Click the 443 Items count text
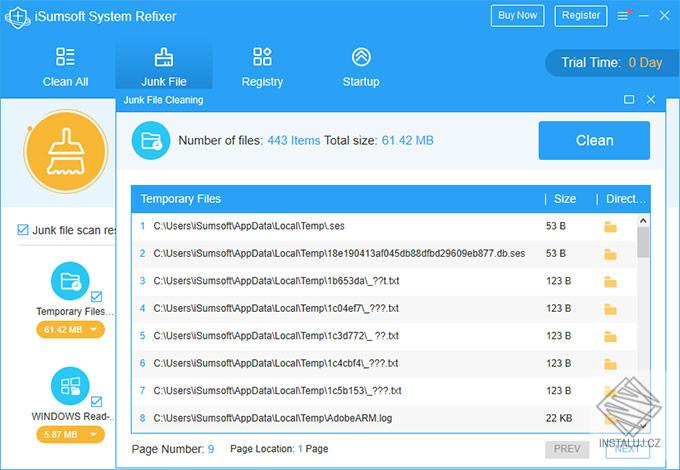680x470 pixels. coord(294,140)
